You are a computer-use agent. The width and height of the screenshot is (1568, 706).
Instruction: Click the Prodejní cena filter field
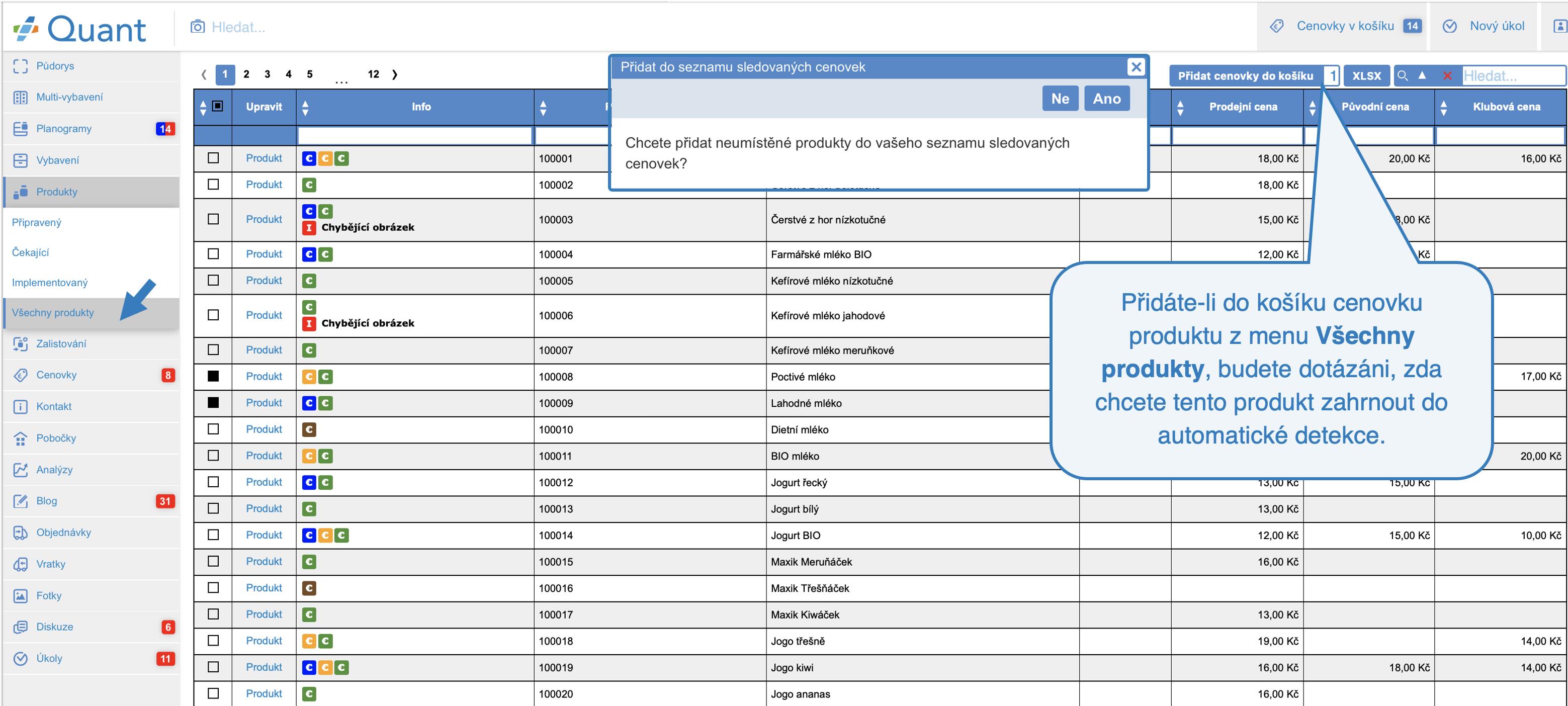(1237, 136)
